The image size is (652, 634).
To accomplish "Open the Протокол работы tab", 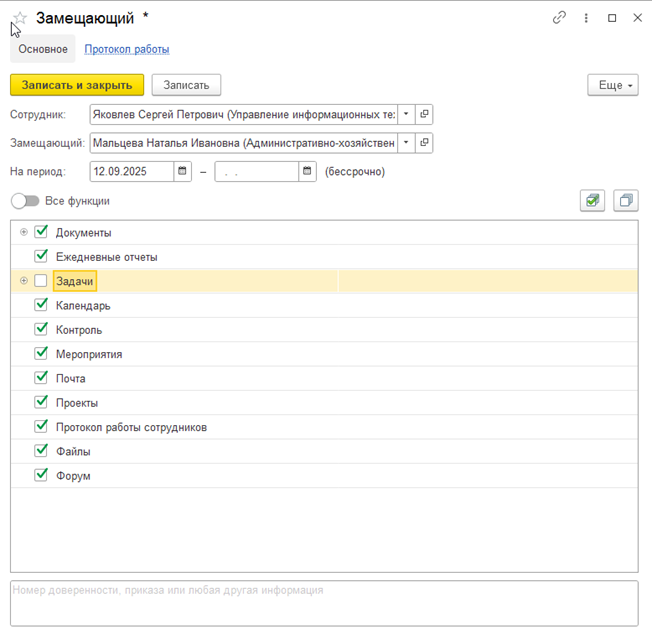I will click(127, 49).
